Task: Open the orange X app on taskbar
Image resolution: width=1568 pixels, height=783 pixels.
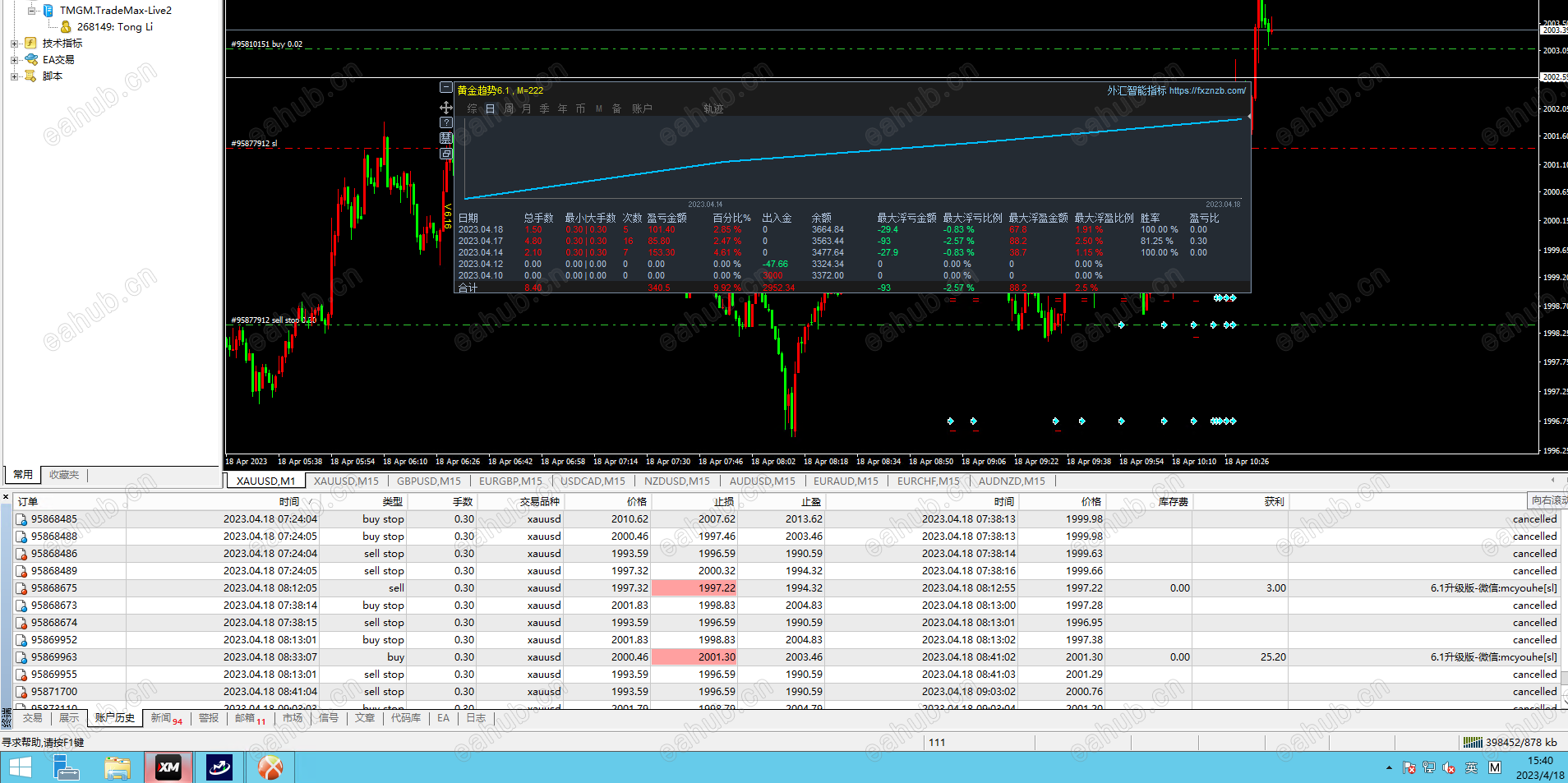Action: pyautogui.click(x=270, y=768)
